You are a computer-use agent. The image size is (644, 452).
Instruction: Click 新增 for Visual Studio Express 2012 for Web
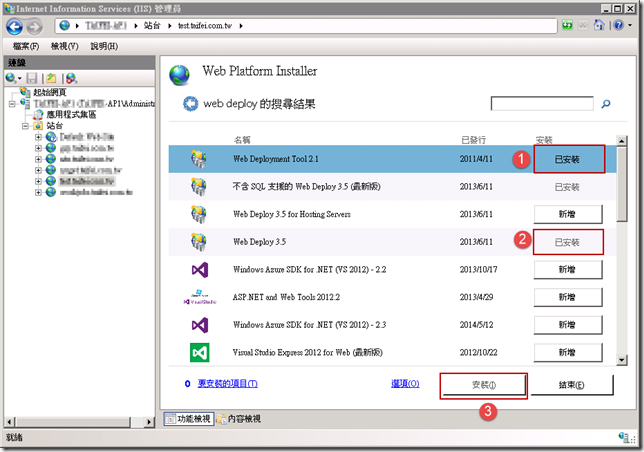(568, 353)
